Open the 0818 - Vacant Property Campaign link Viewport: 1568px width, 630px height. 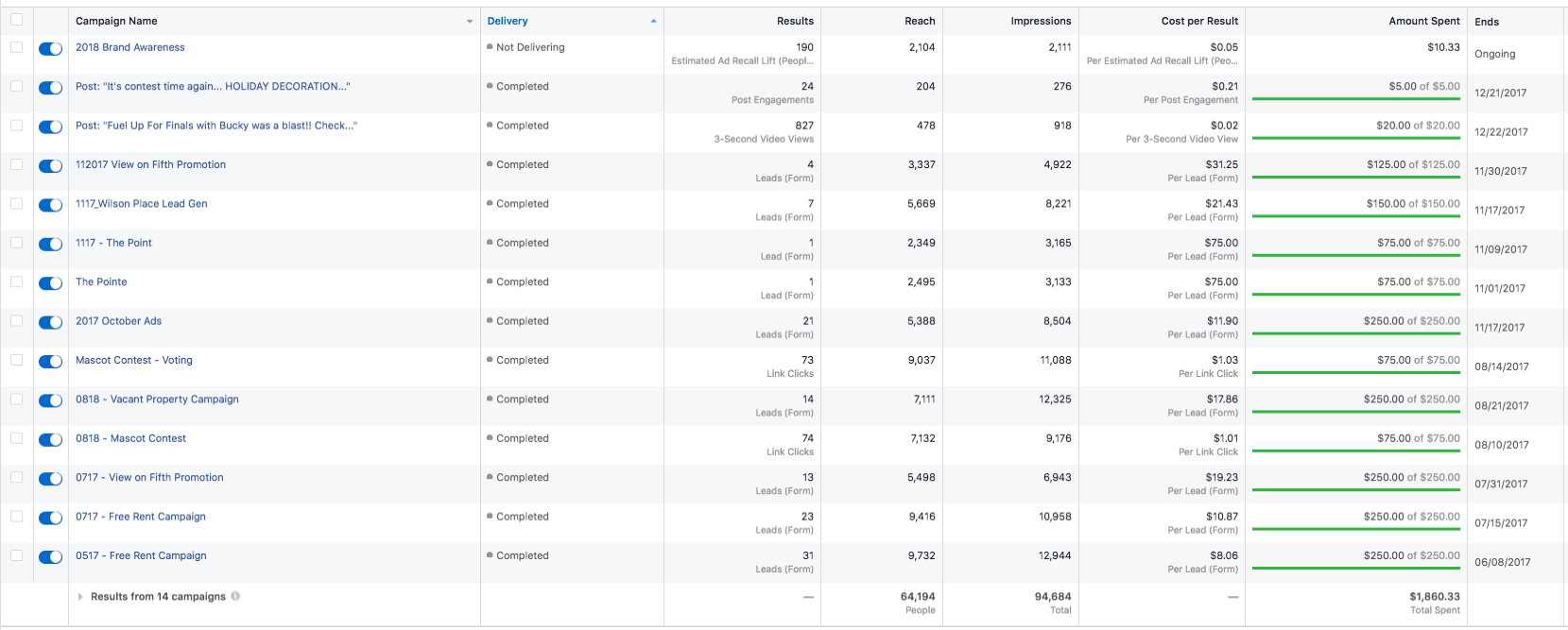[157, 400]
